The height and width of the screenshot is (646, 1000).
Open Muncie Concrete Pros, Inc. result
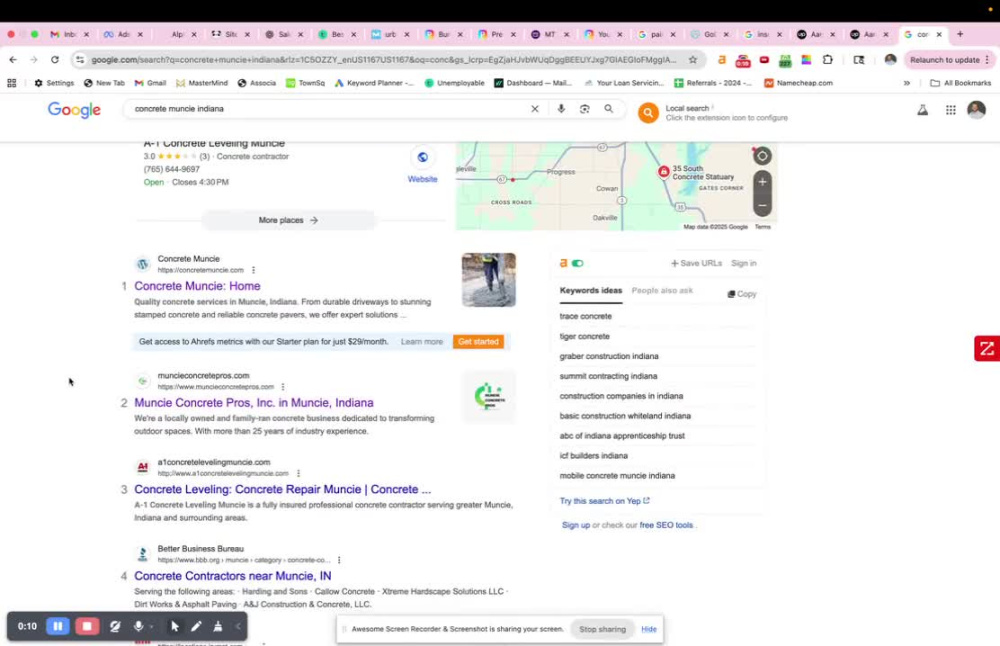click(254, 402)
